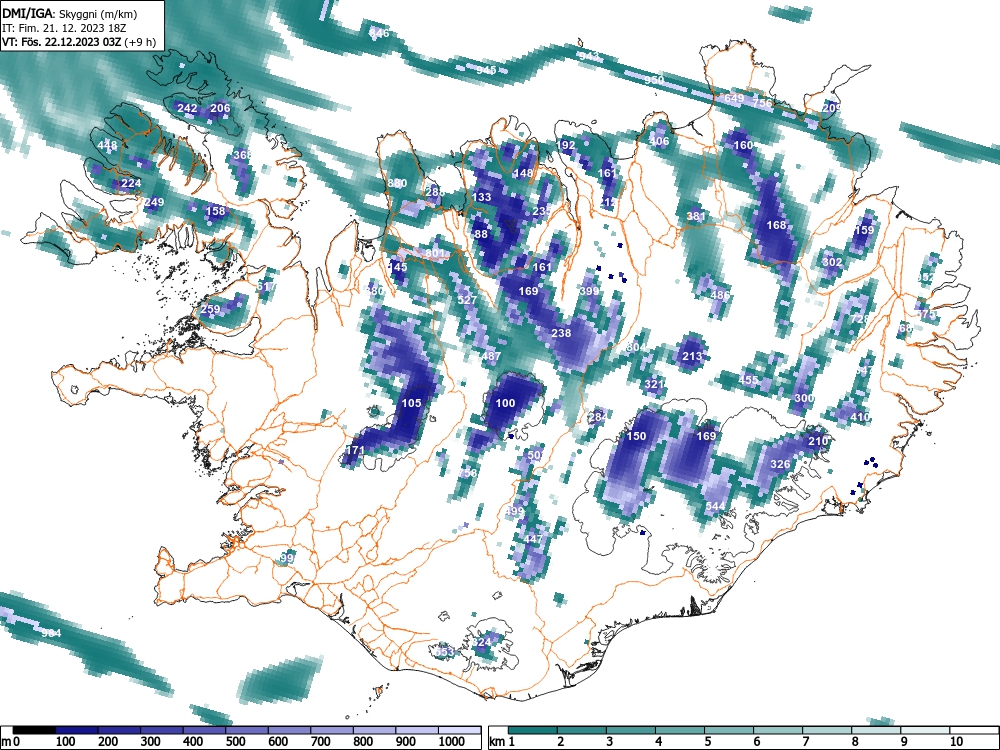Click the visibility value 527 on the map

[x=467, y=300]
